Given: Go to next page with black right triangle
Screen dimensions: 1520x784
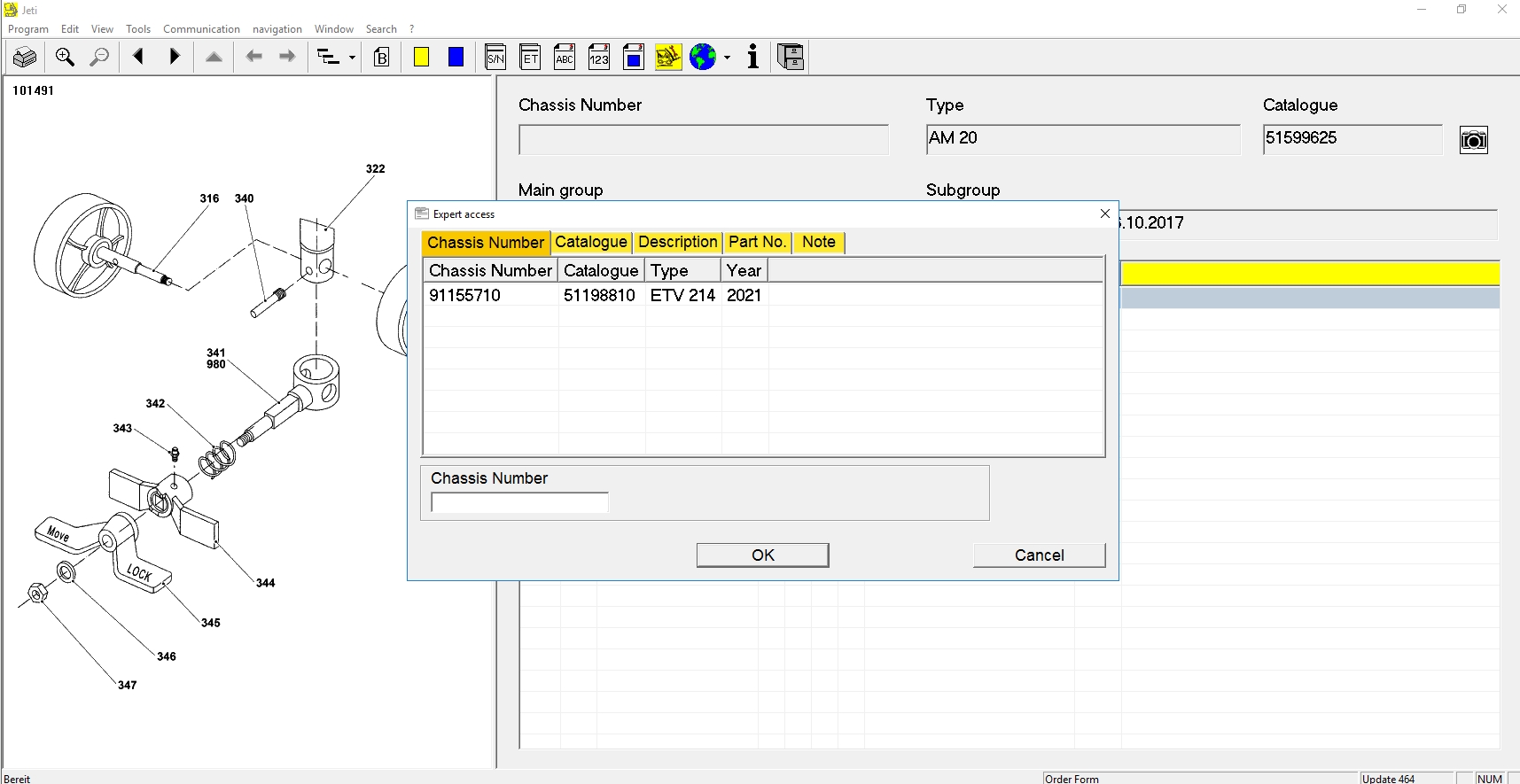Looking at the screenshot, I should coord(175,58).
